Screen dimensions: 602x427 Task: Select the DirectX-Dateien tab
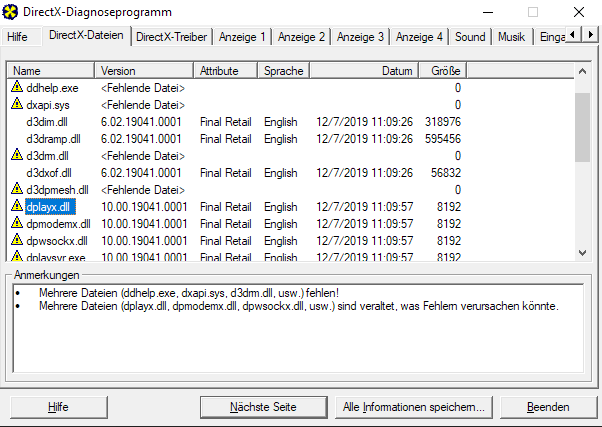[86, 35]
